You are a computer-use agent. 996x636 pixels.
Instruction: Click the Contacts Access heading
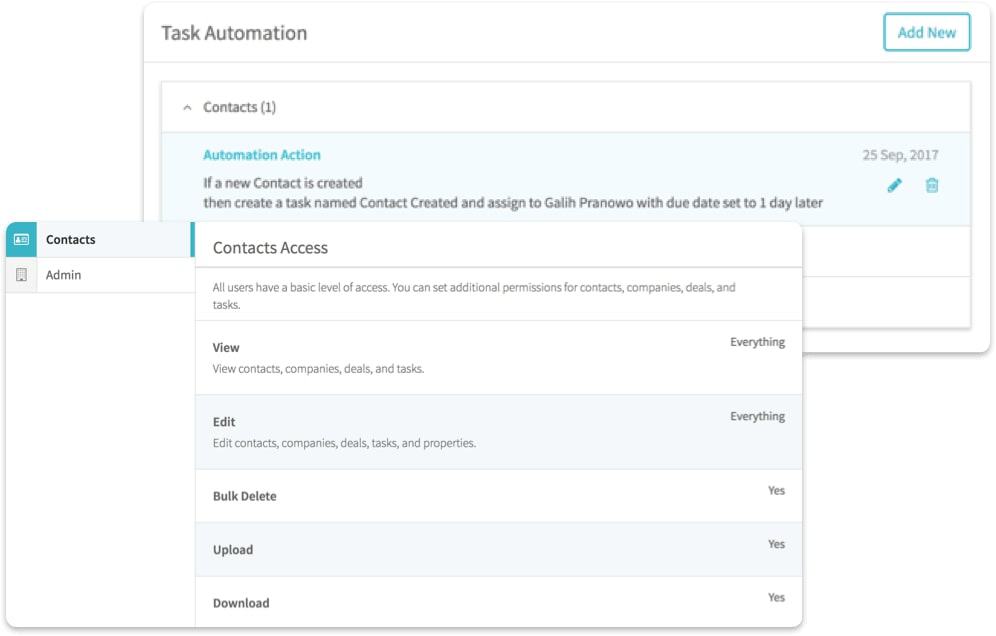point(270,248)
